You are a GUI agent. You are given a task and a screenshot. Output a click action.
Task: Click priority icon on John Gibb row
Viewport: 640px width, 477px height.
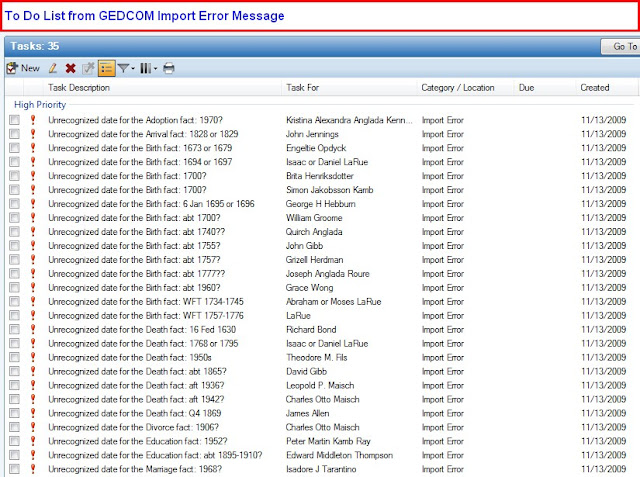tap(33, 246)
